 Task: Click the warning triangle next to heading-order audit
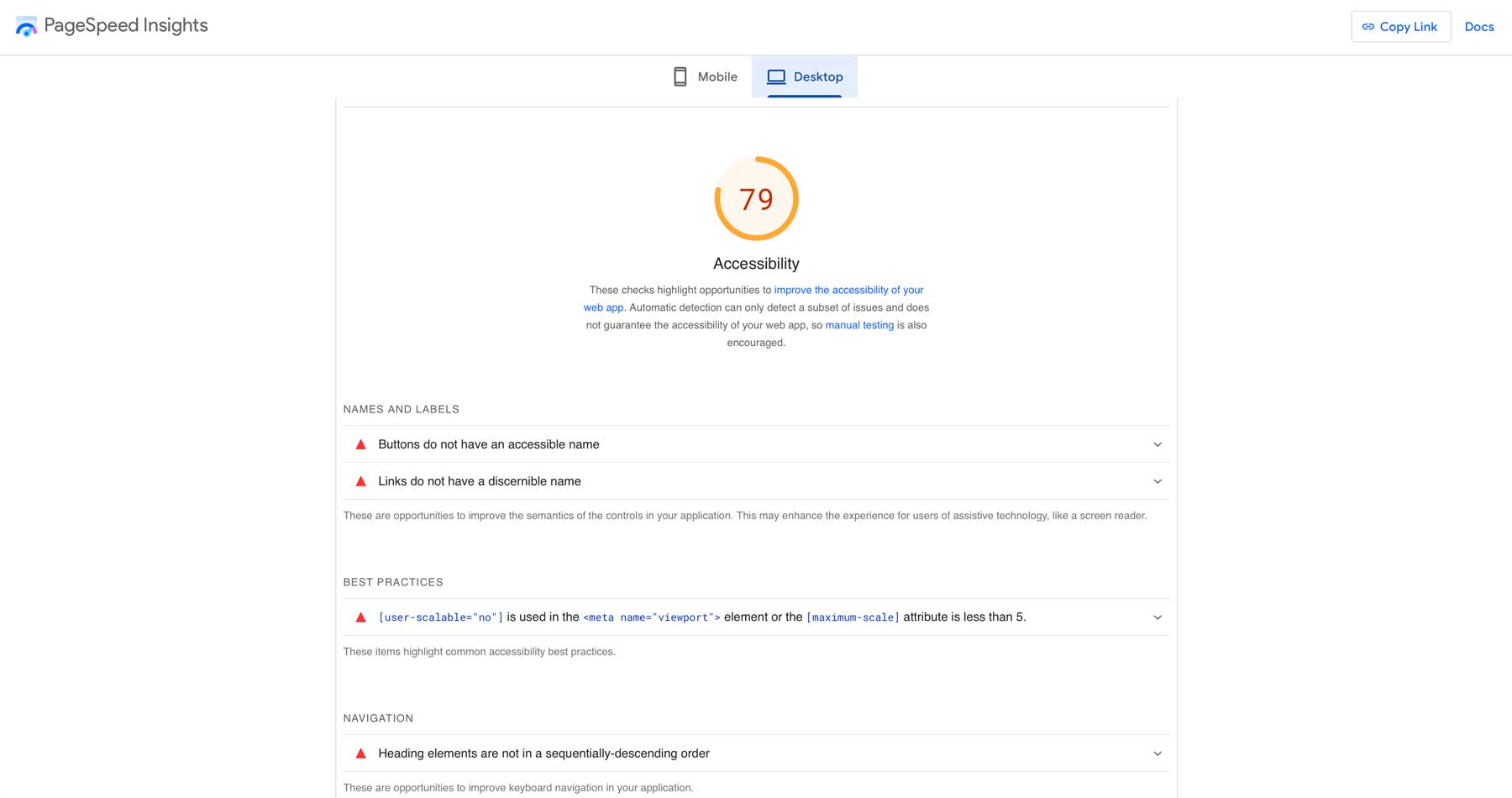[x=360, y=753]
